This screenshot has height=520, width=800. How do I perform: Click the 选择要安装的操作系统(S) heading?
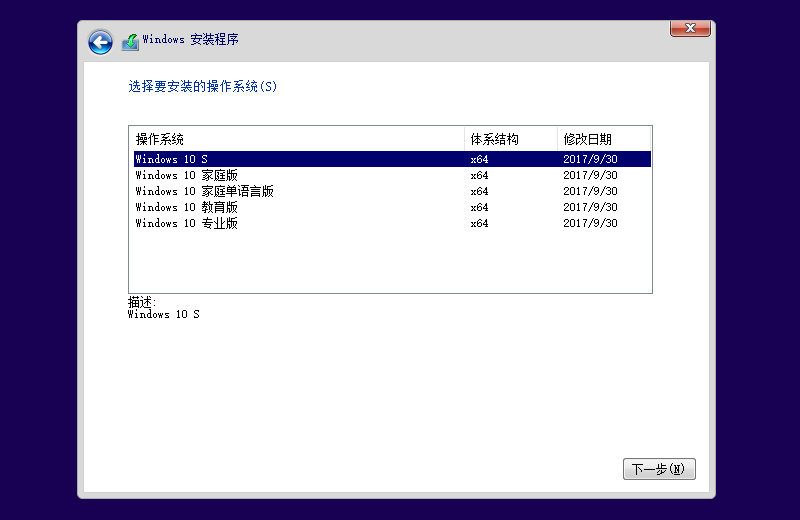point(203,86)
